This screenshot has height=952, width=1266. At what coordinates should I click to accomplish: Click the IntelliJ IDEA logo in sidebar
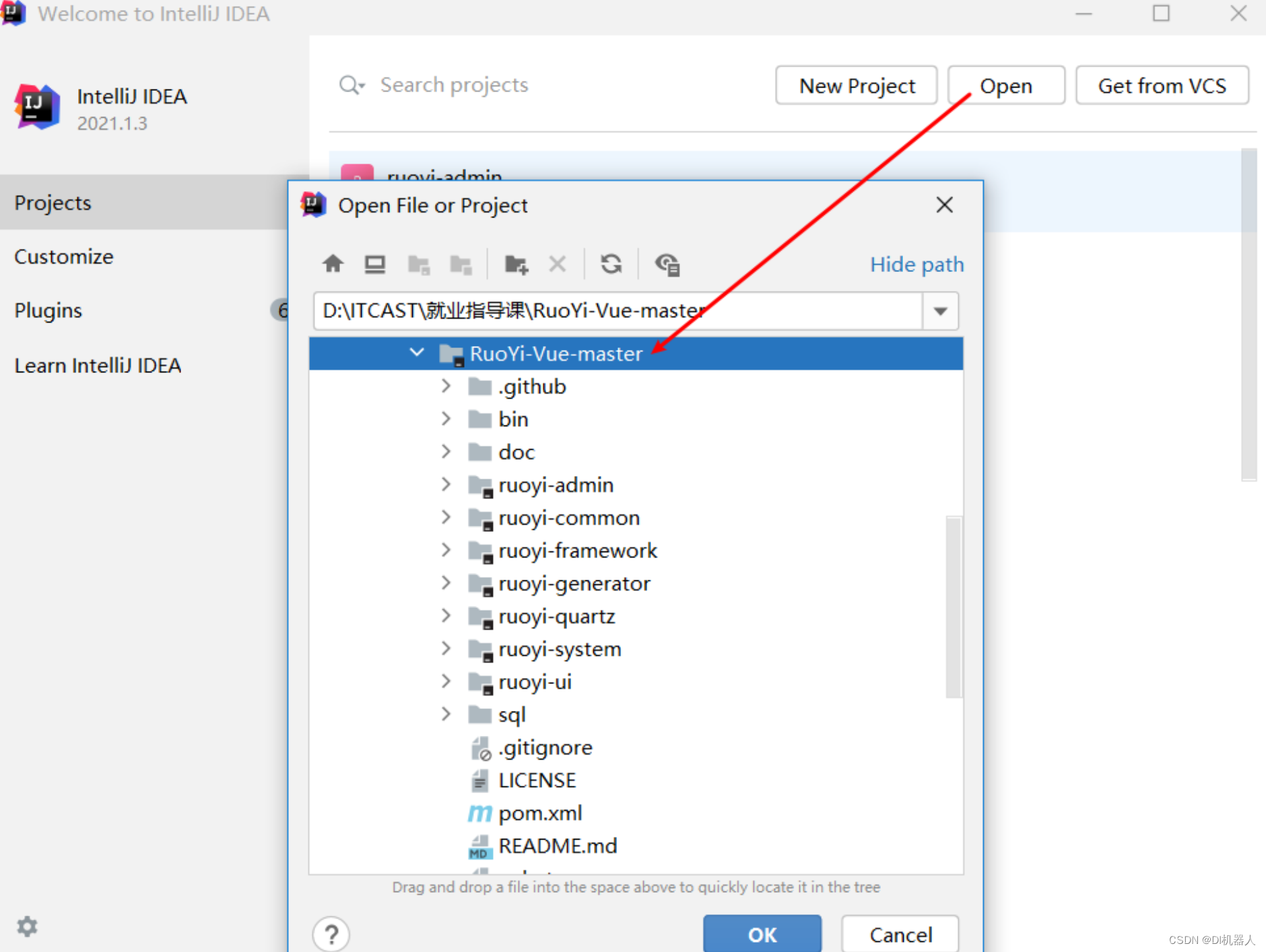pos(37,108)
